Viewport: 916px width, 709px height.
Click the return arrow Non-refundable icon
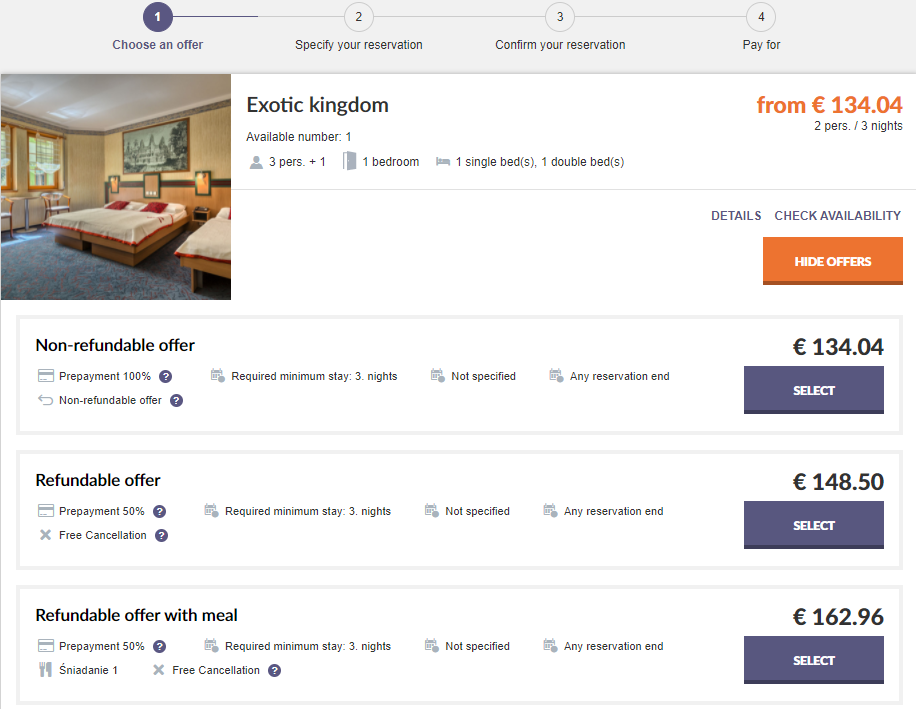click(x=45, y=401)
